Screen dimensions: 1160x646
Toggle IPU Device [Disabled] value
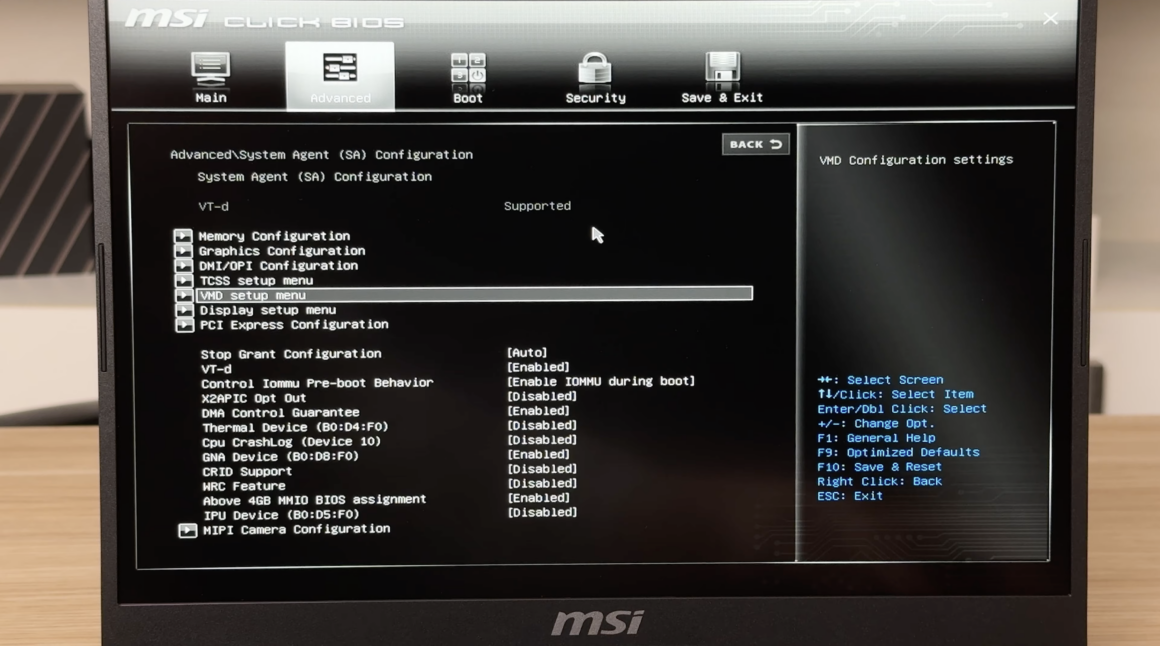coord(542,512)
